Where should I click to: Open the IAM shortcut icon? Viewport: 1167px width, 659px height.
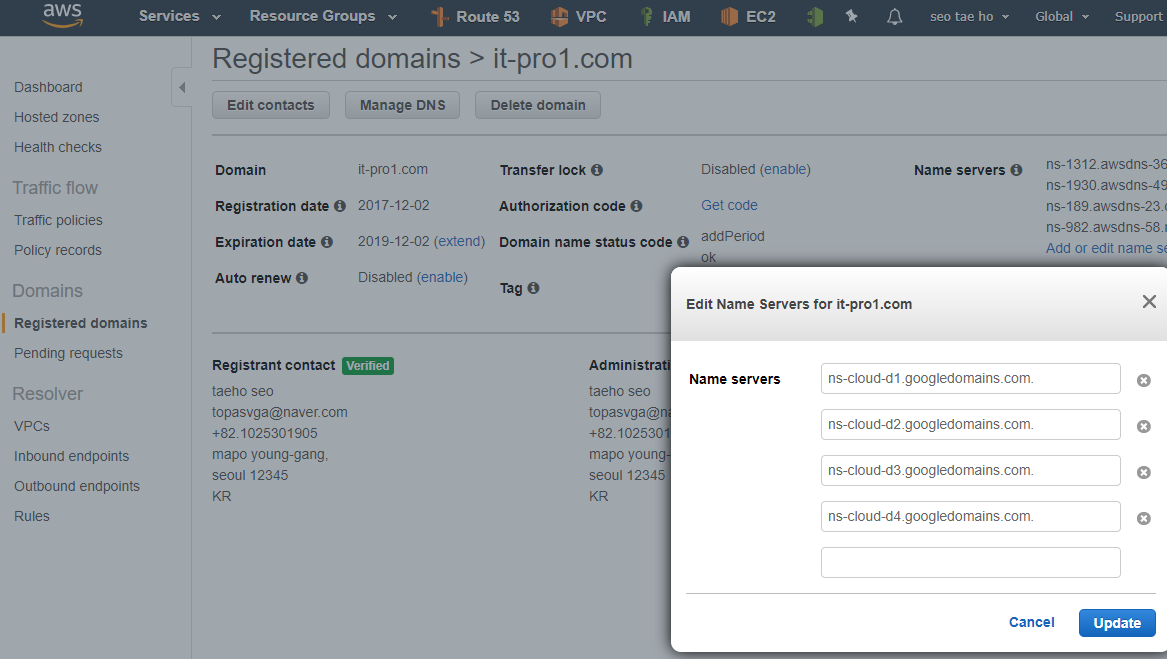coord(647,16)
